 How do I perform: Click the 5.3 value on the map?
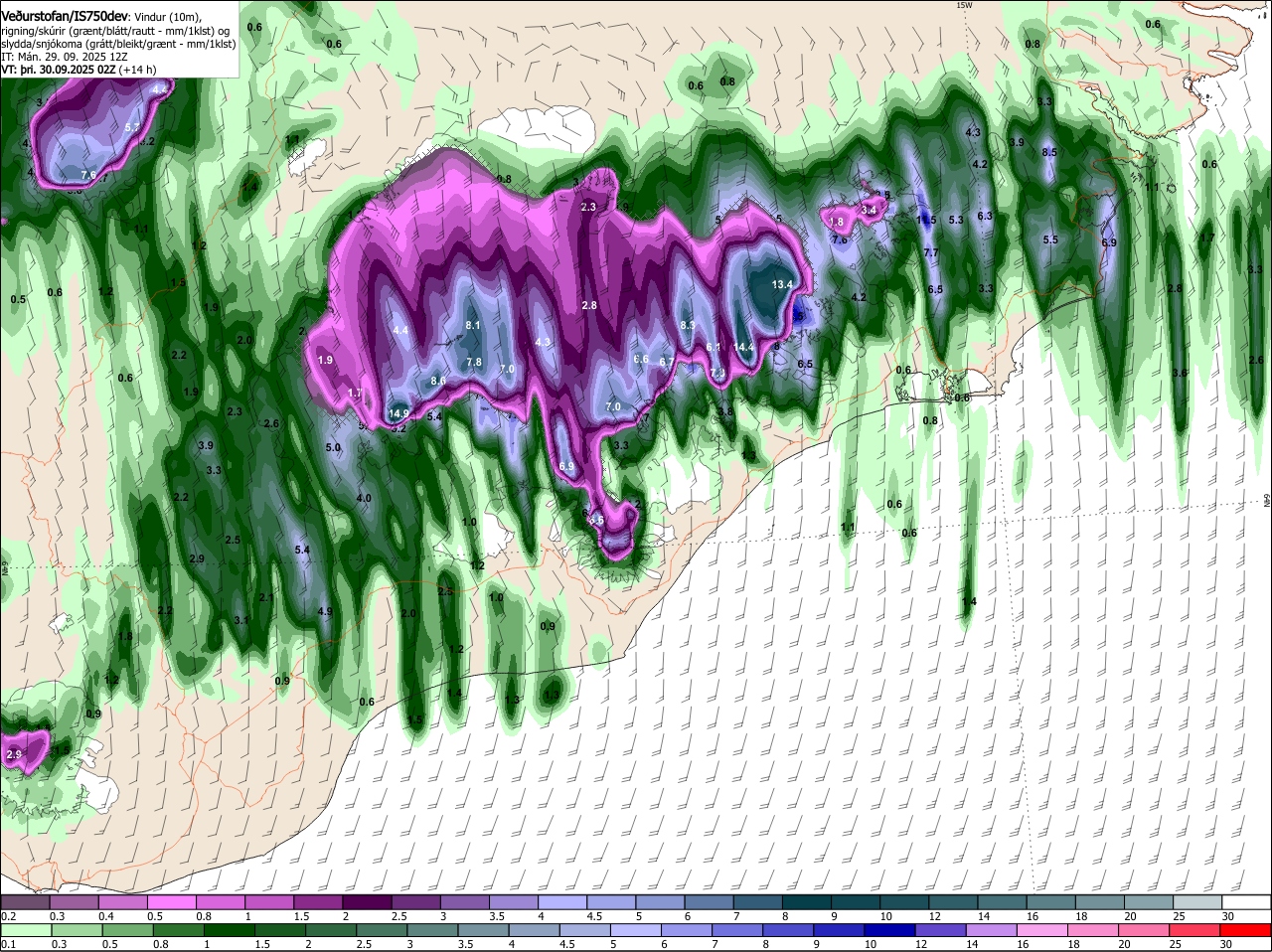(x=957, y=220)
